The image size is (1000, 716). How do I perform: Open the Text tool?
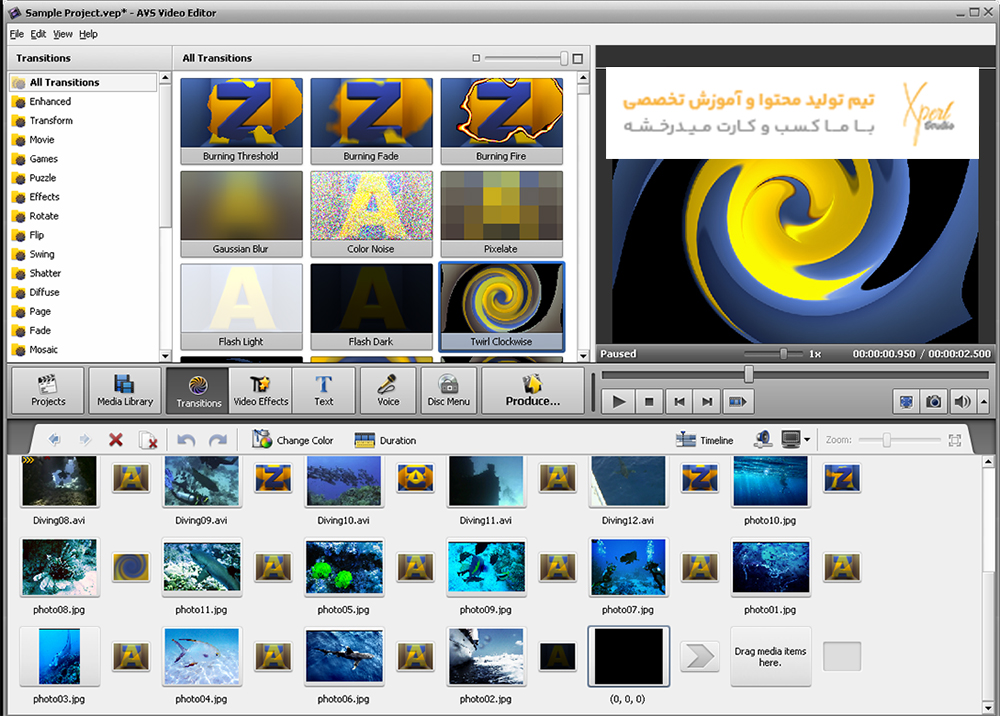[323, 390]
